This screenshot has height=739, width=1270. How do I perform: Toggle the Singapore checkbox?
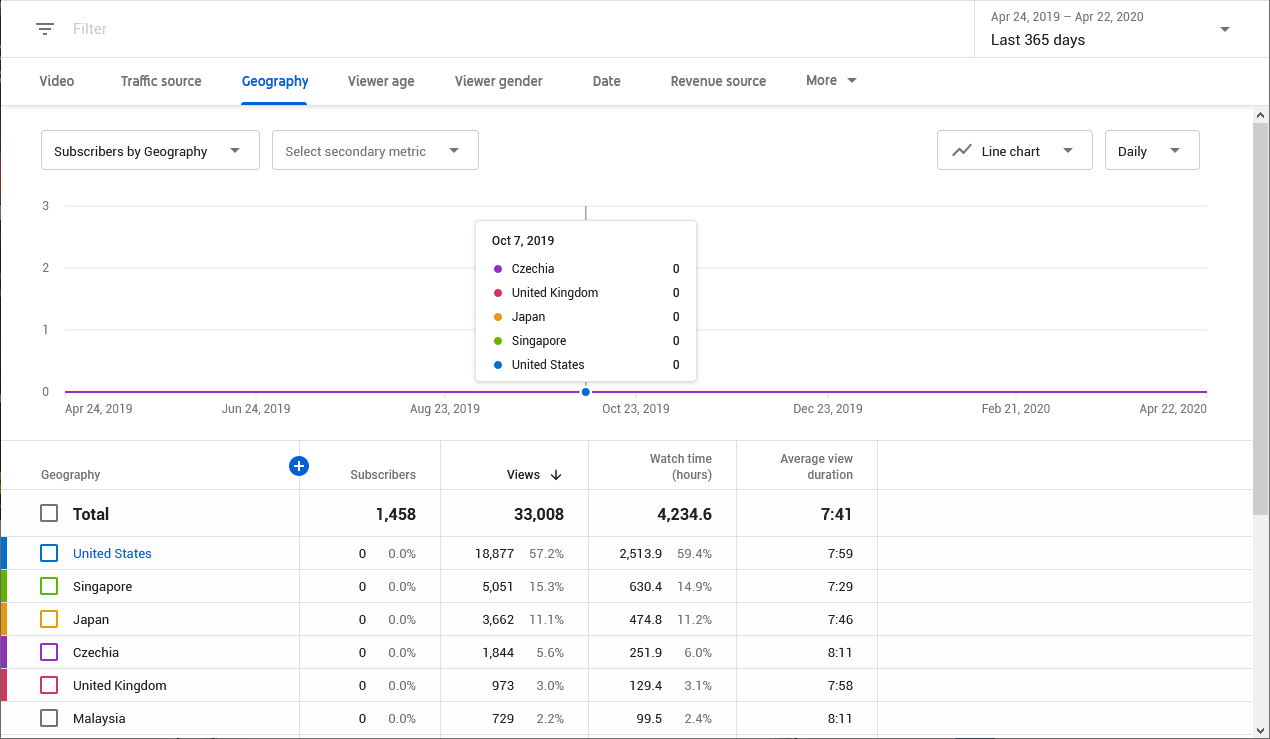[x=49, y=586]
